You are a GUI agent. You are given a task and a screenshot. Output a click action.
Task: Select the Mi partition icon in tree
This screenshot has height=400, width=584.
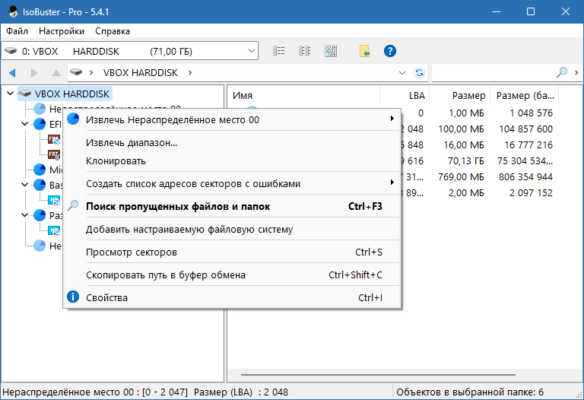click(39, 170)
